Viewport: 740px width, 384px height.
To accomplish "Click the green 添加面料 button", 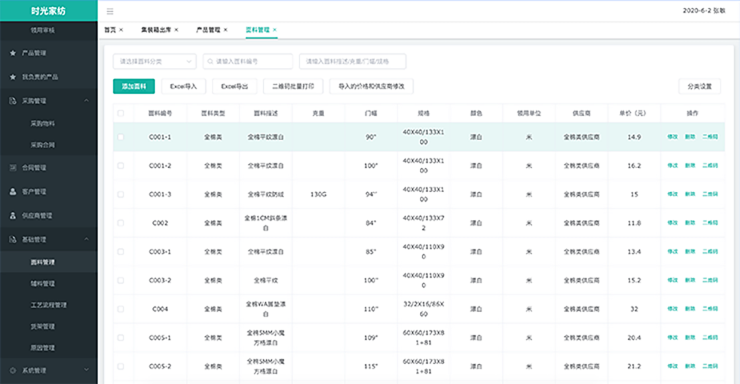I will click(134, 86).
